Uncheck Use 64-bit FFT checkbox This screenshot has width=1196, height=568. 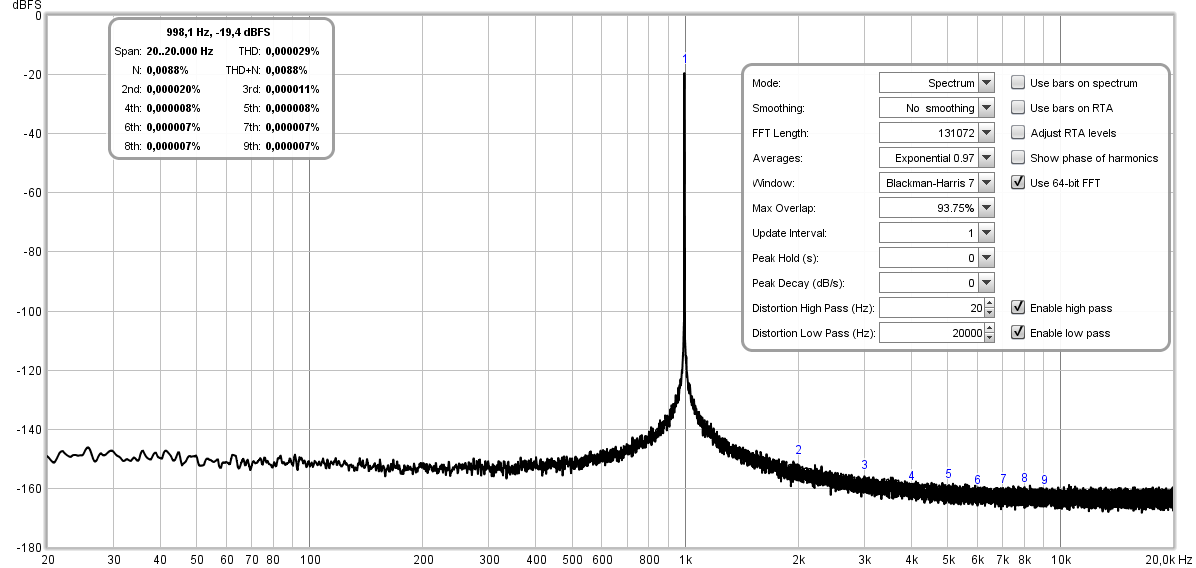1018,183
